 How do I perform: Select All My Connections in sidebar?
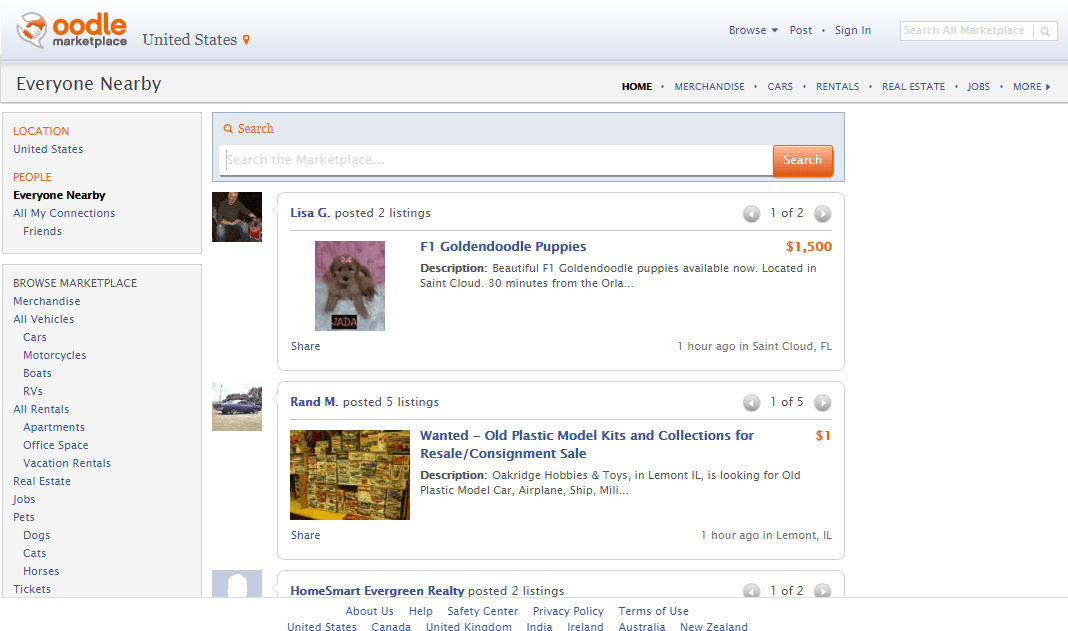click(64, 213)
